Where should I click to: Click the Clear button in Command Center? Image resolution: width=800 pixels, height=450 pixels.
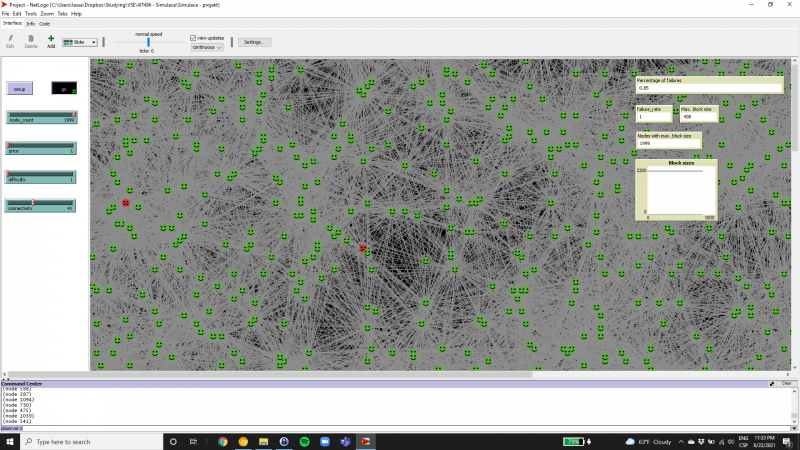(x=786, y=383)
